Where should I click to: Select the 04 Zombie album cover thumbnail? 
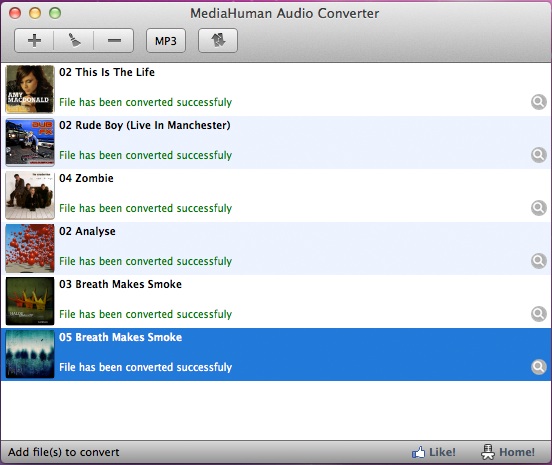30,195
